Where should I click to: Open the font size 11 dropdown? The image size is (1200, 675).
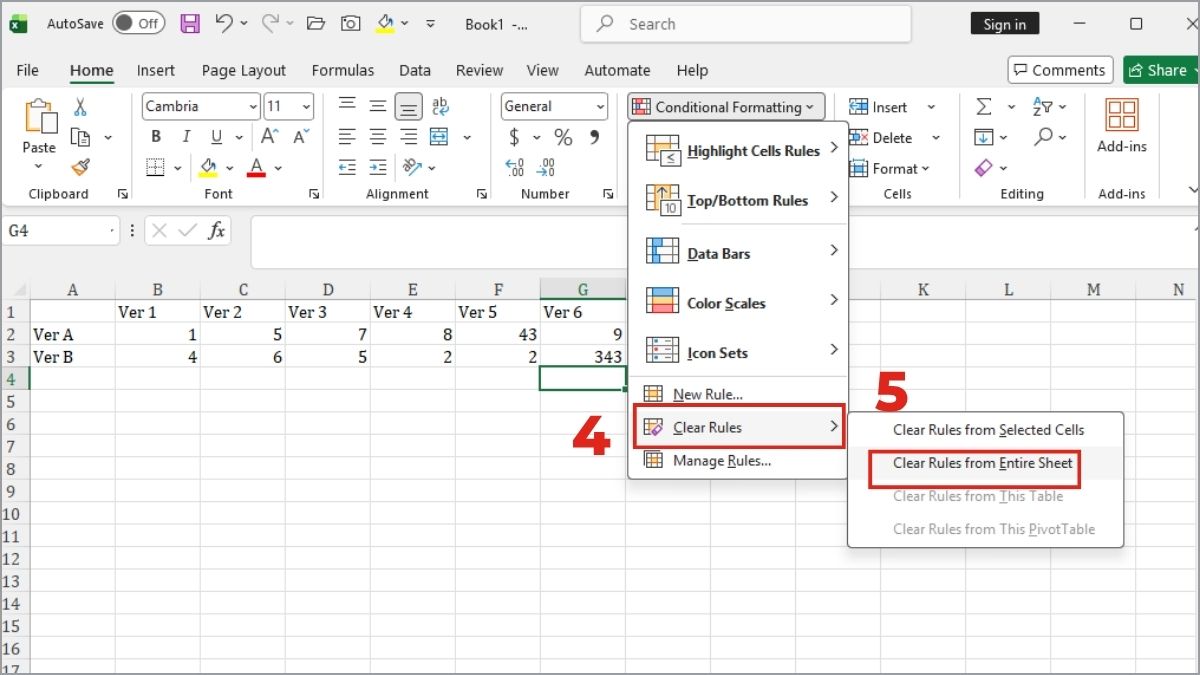point(305,106)
